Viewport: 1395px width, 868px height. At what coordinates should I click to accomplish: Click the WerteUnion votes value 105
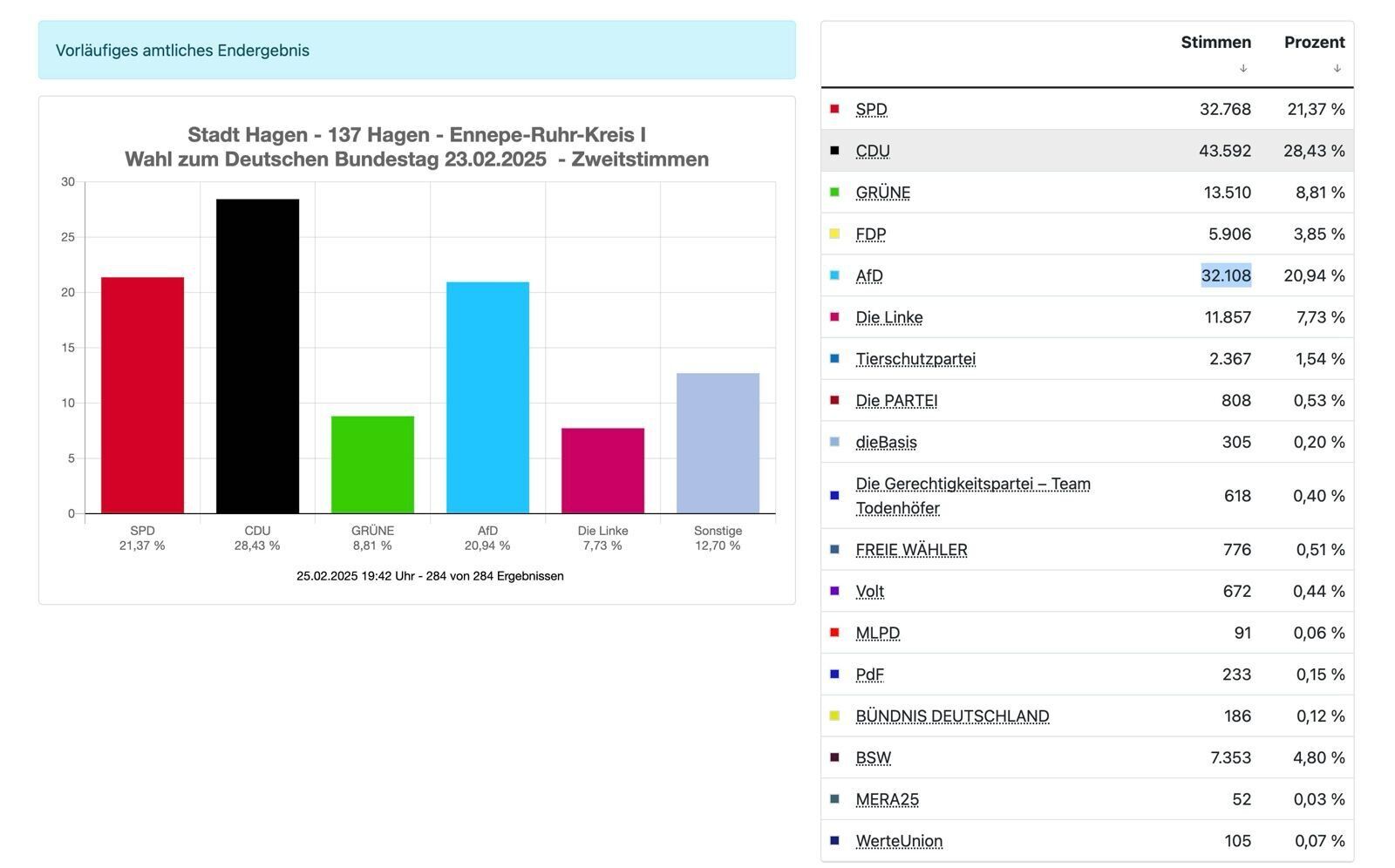(x=1237, y=842)
